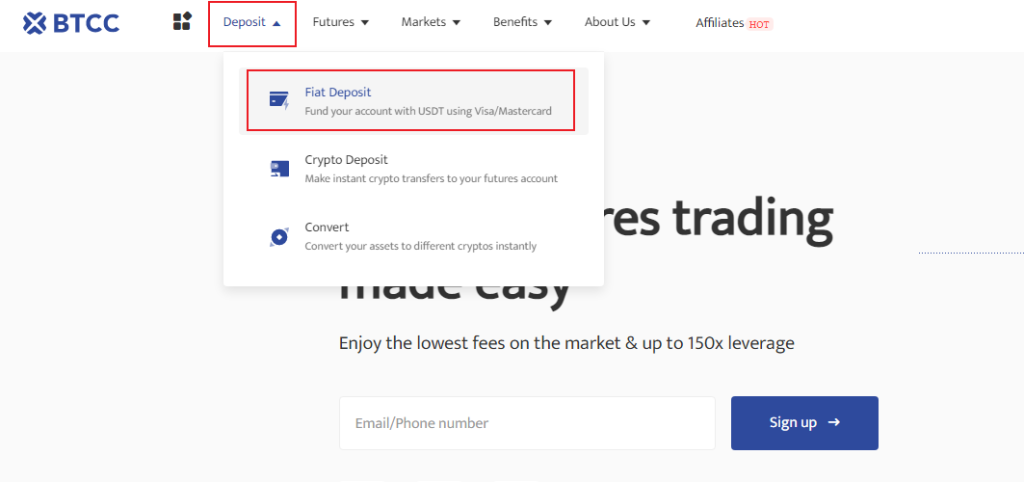1024x482 pixels.
Task: Choose Convert from the Deposit menu
Action: 413,236
